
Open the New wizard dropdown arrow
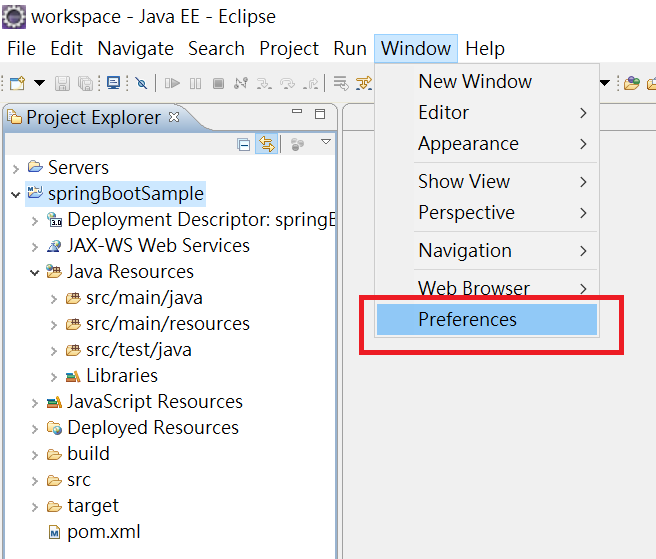click(x=39, y=83)
